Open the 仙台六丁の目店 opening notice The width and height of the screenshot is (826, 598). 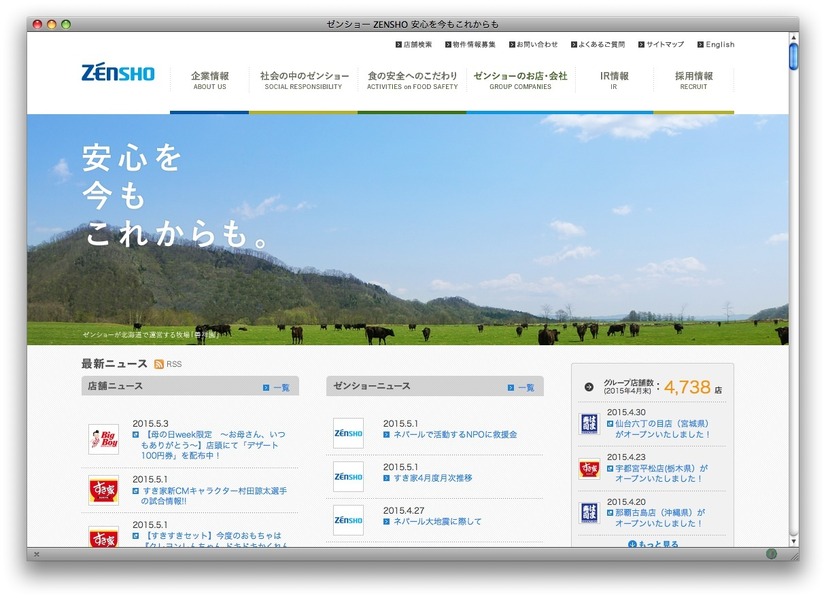pos(658,429)
